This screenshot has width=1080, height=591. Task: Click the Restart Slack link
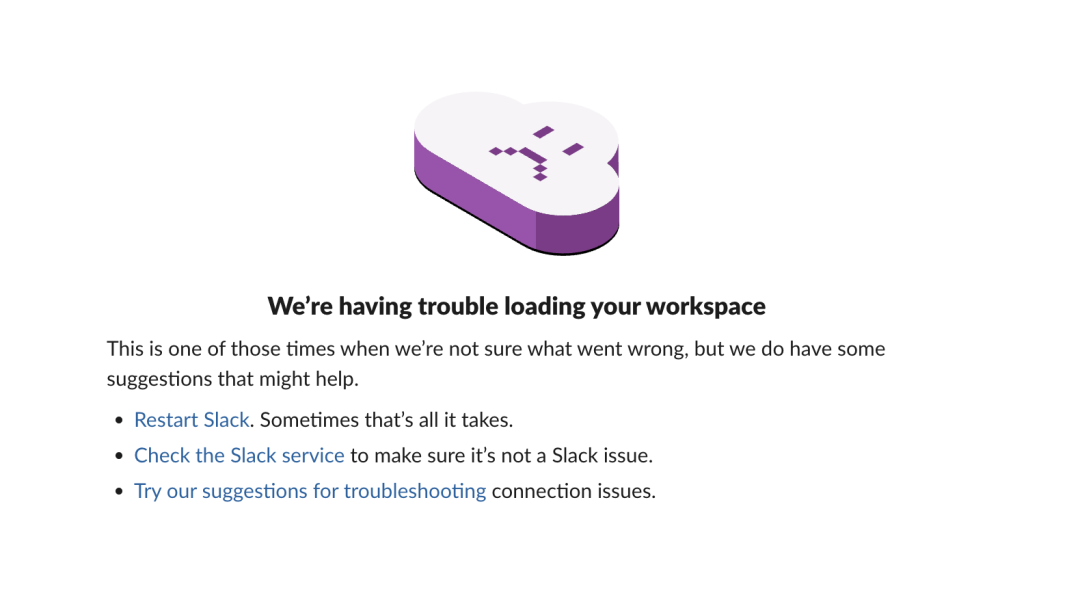point(192,420)
